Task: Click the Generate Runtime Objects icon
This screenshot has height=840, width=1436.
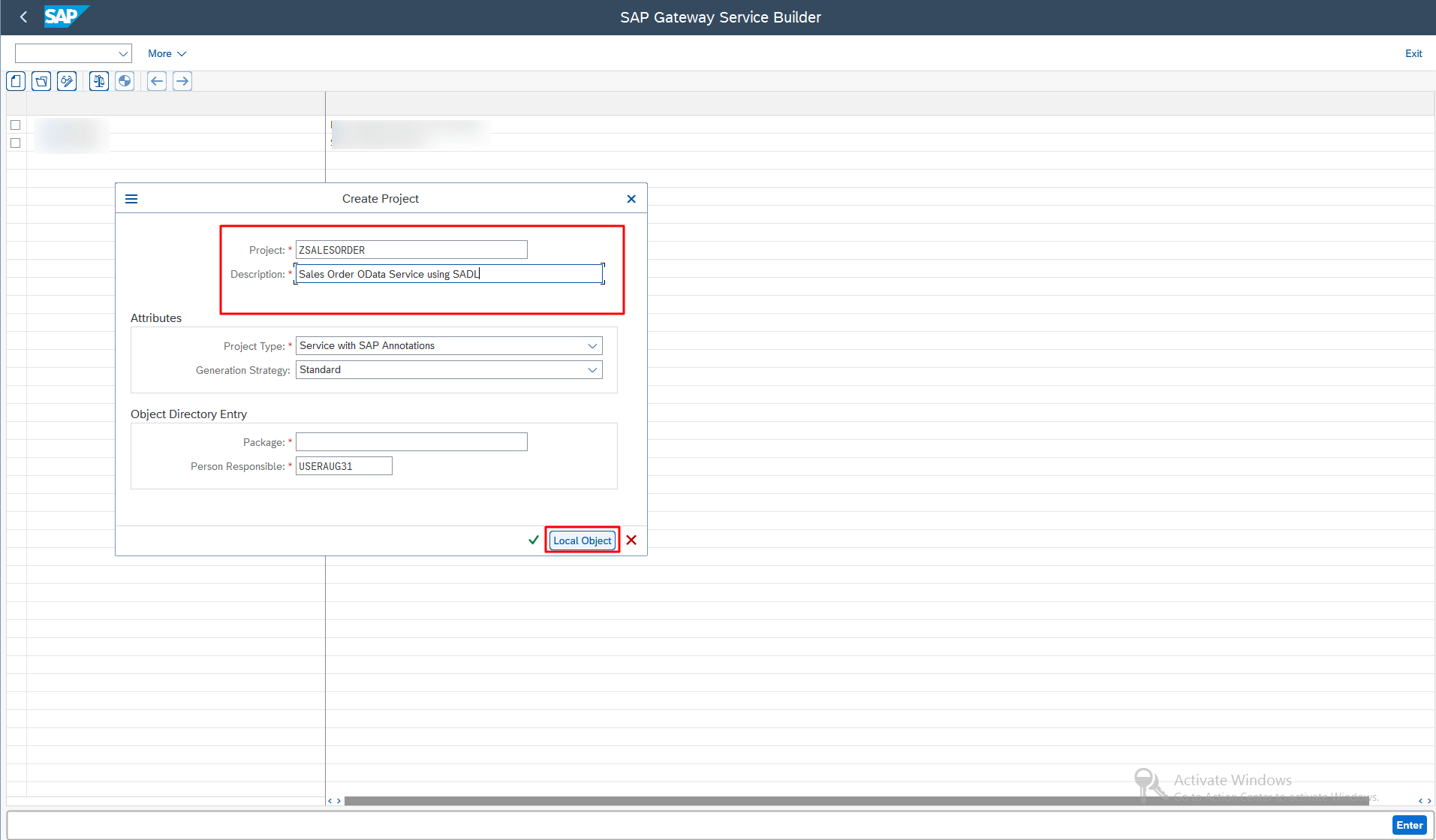Action: click(x=125, y=81)
